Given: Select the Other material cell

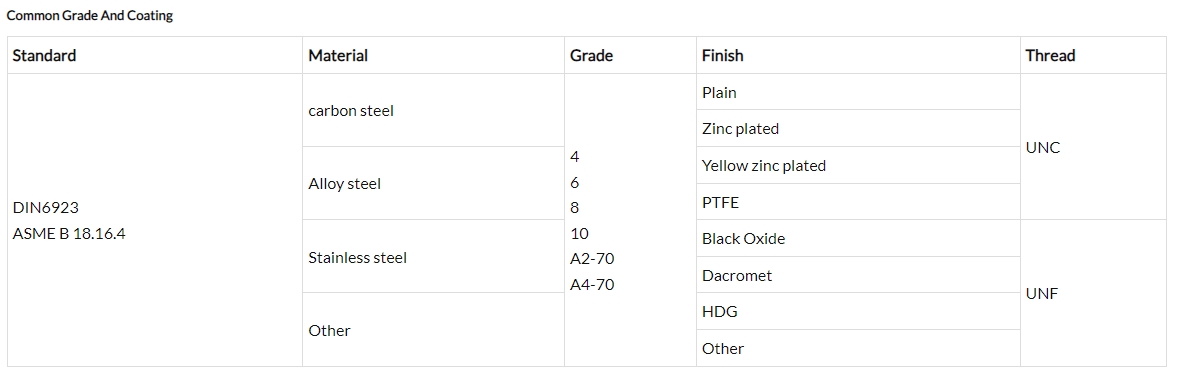Looking at the screenshot, I should [433, 330].
